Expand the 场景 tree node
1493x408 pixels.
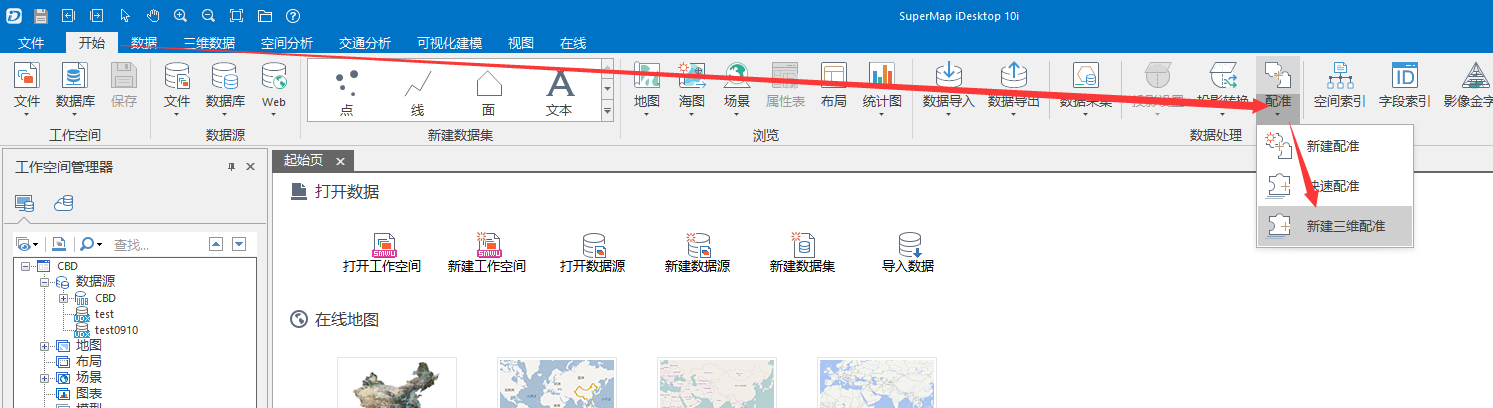(x=45, y=378)
